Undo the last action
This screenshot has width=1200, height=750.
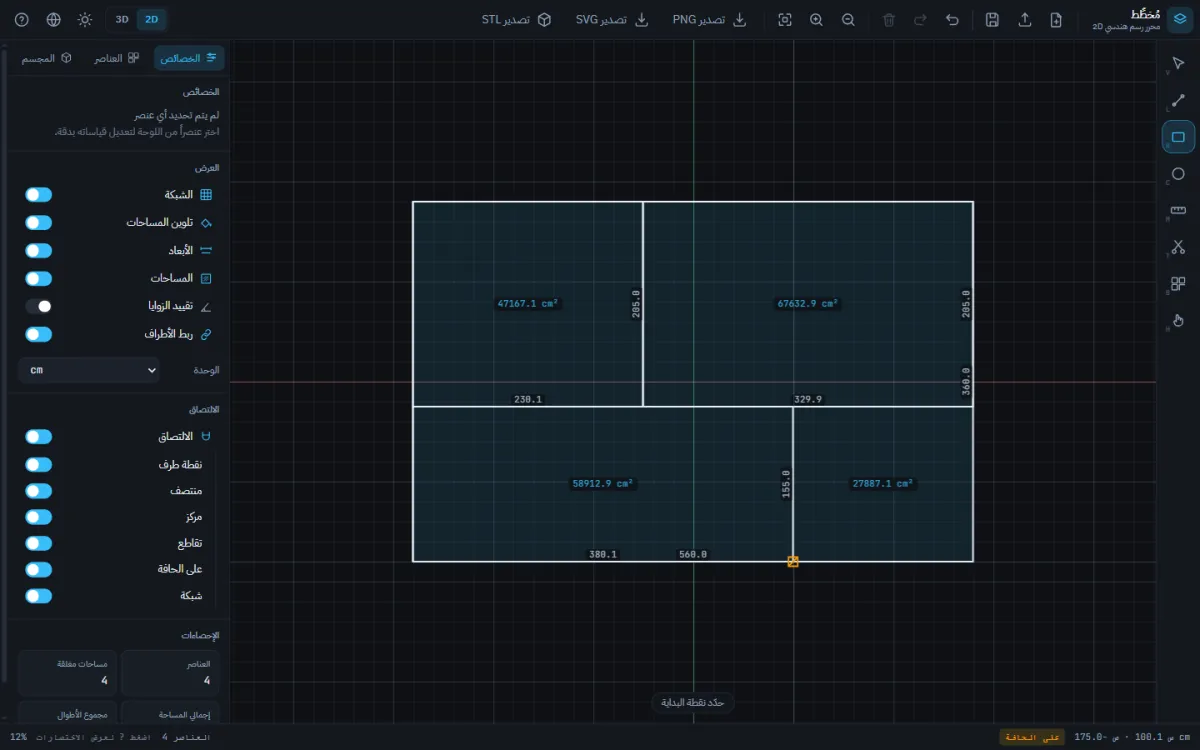pyautogui.click(x=952, y=20)
